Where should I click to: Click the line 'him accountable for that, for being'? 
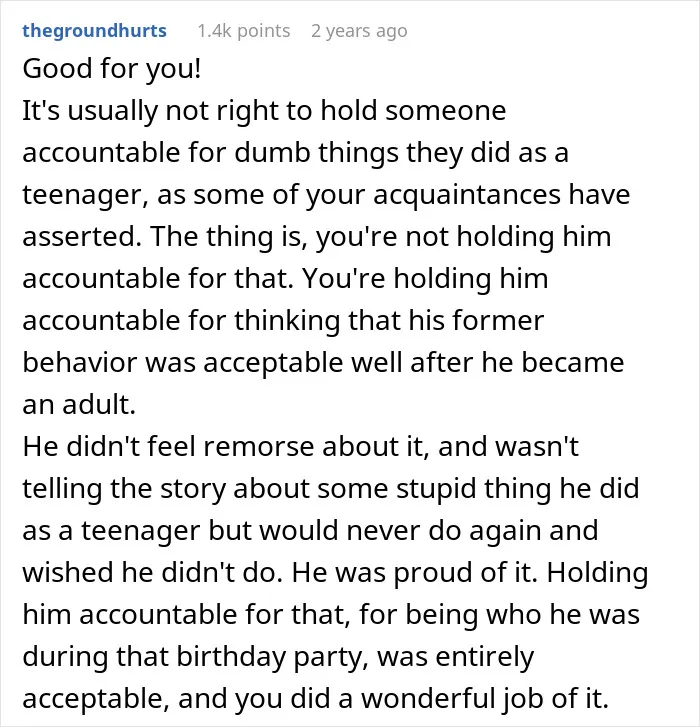coord(331,615)
